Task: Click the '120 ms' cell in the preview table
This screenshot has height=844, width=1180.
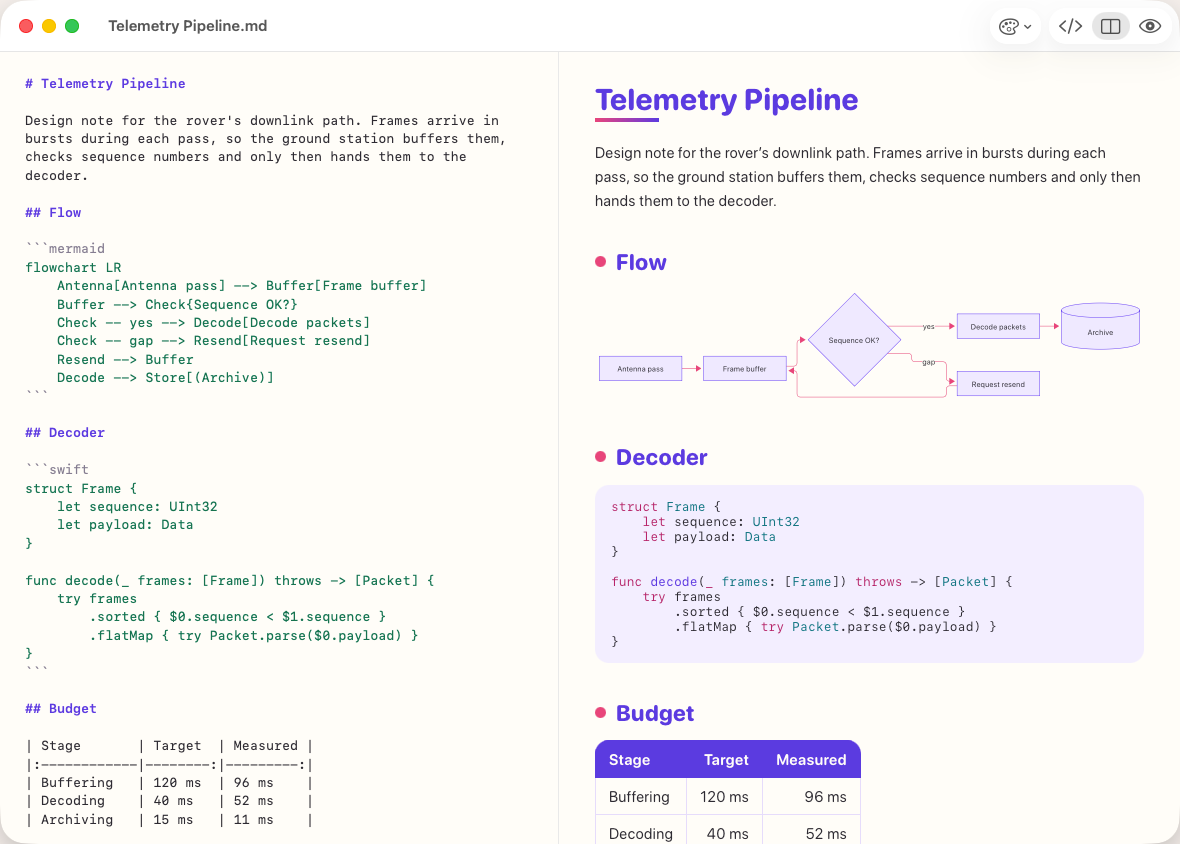Action: click(724, 797)
